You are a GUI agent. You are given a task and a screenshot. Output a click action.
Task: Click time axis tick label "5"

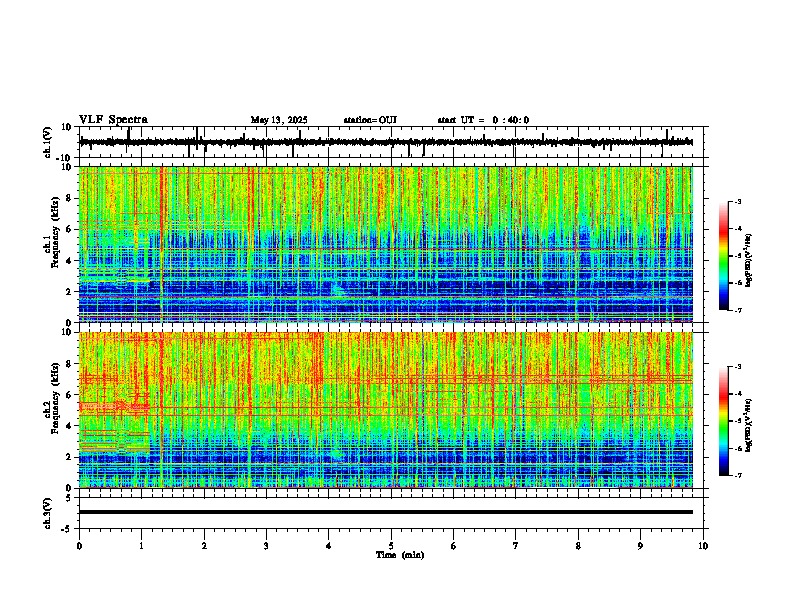[391, 546]
